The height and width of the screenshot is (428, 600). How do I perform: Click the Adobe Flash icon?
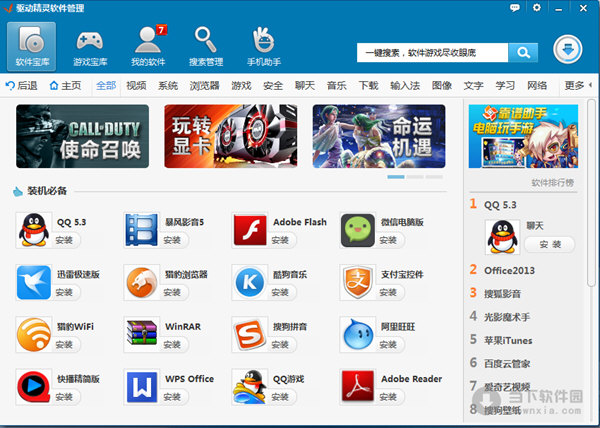(x=250, y=230)
